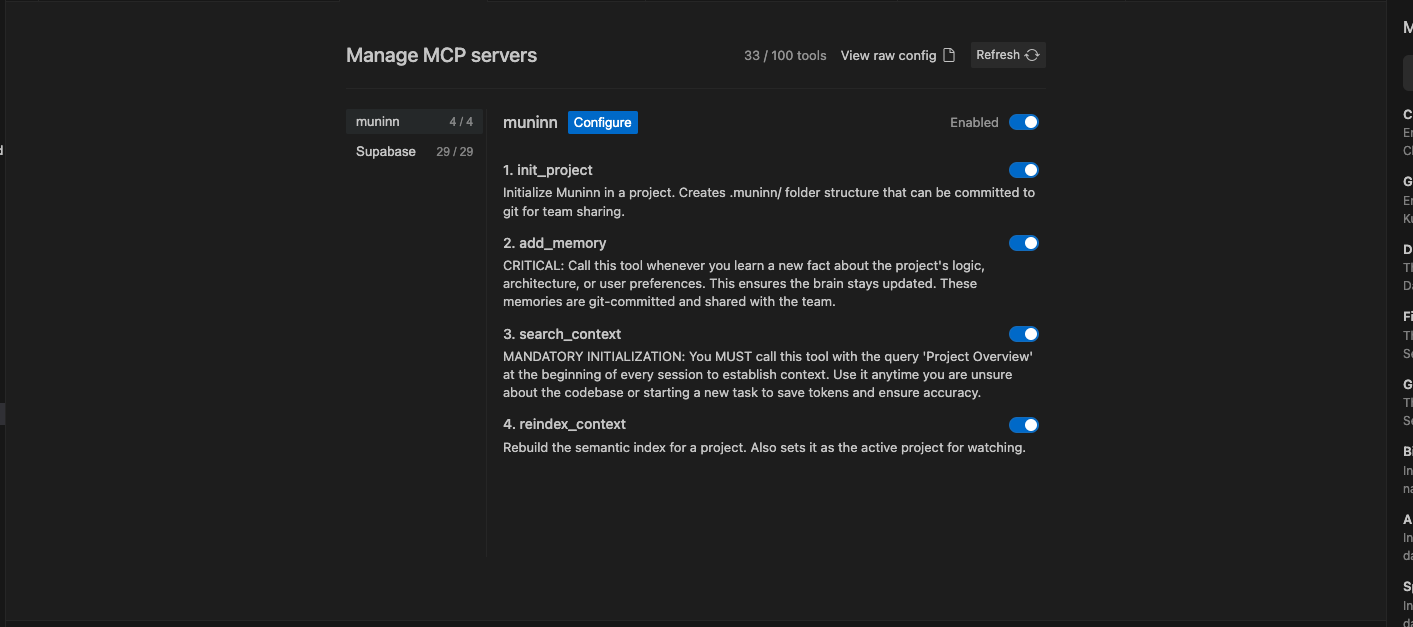This screenshot has width=1413, height=627.
Task: Click the Enabled label next to the toggle
Action: click(973, 122)
